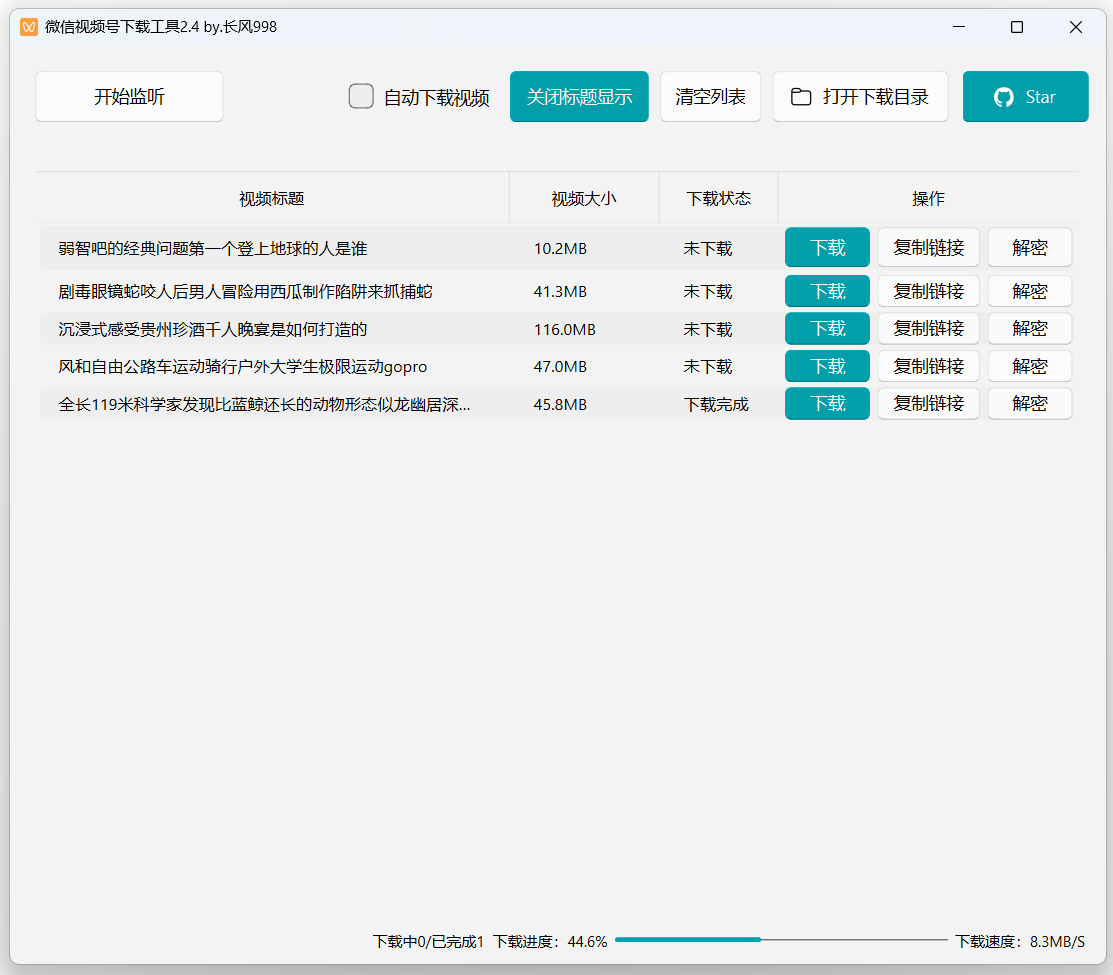Screen dimensions: 1113x975
Task: Click the 视频标题 column header
Action: pos(271,198)
